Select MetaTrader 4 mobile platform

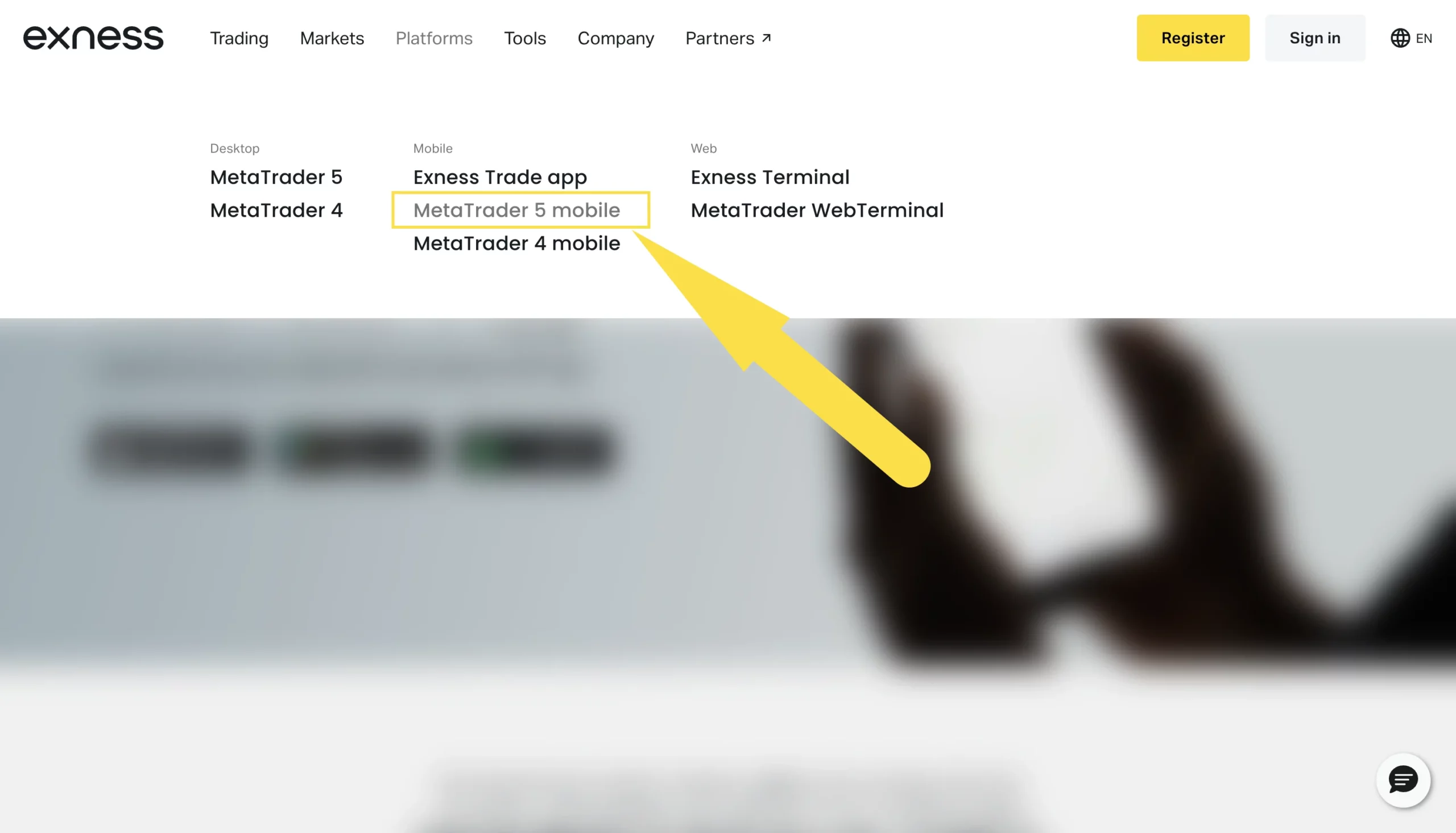click(516, 243)
